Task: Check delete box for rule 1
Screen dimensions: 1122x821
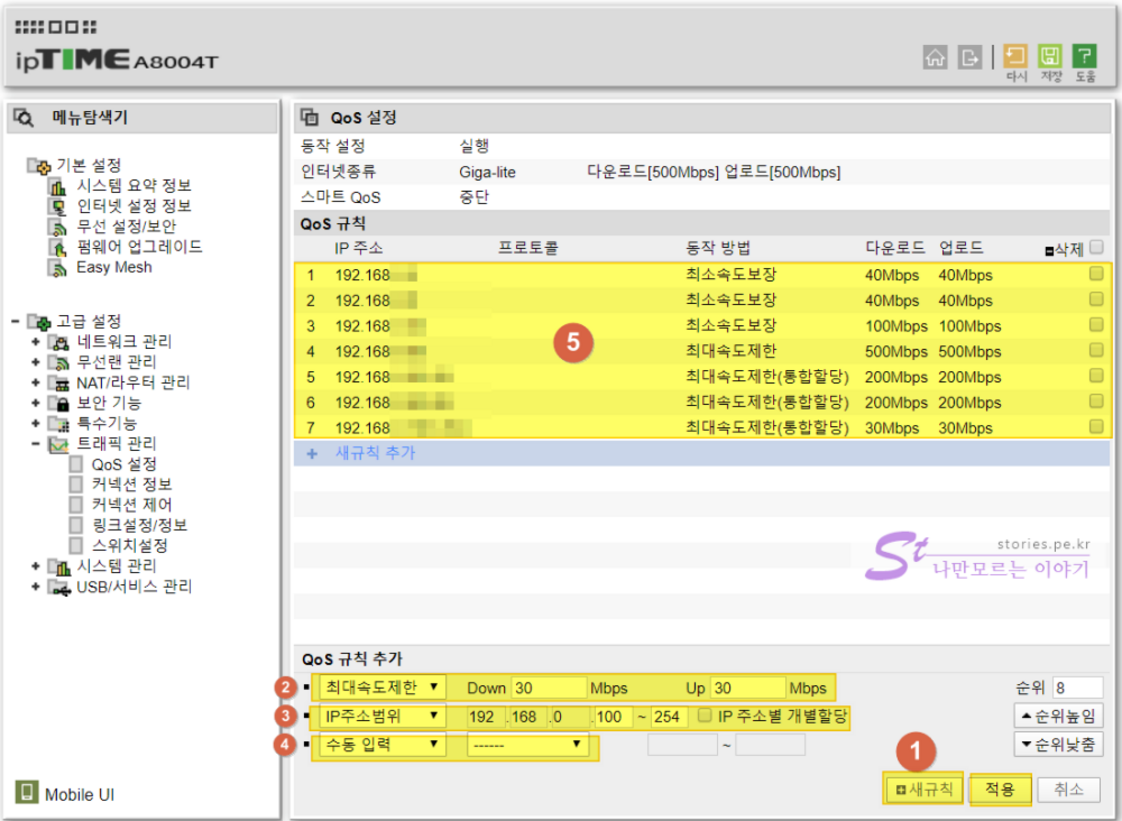Action: [1096, 273]
